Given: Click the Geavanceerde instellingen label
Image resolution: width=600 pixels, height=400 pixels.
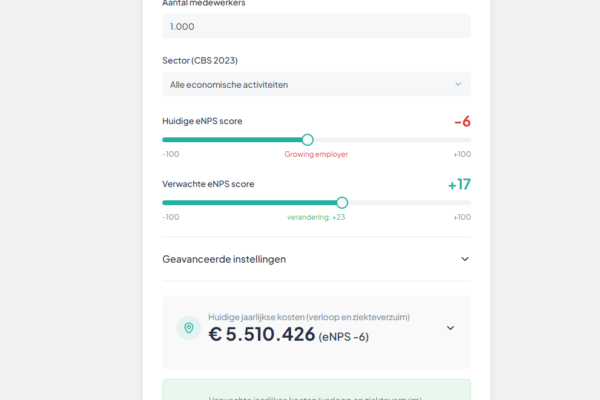Looking at the screenshot, I should tap(224, 259).
